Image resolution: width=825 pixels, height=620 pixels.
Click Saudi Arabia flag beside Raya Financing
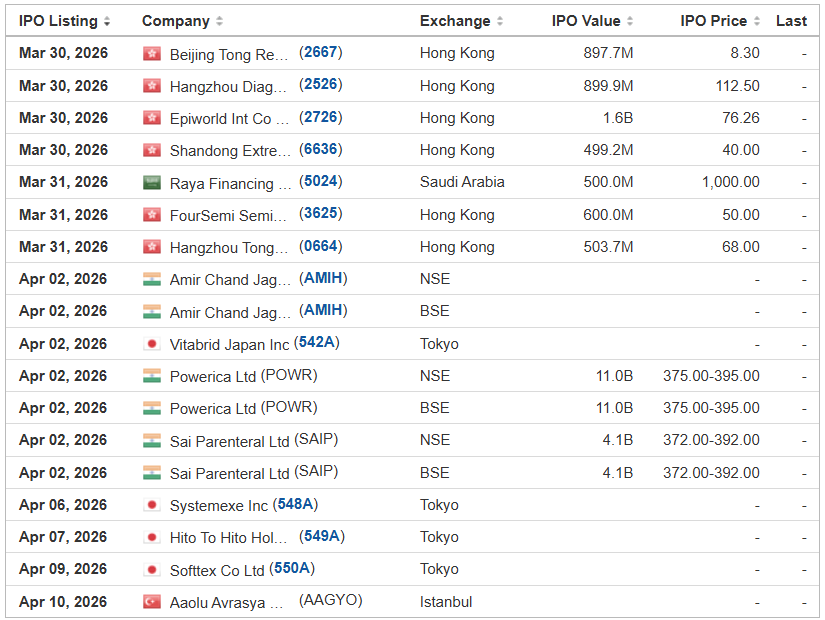click(x=152, y=183)
